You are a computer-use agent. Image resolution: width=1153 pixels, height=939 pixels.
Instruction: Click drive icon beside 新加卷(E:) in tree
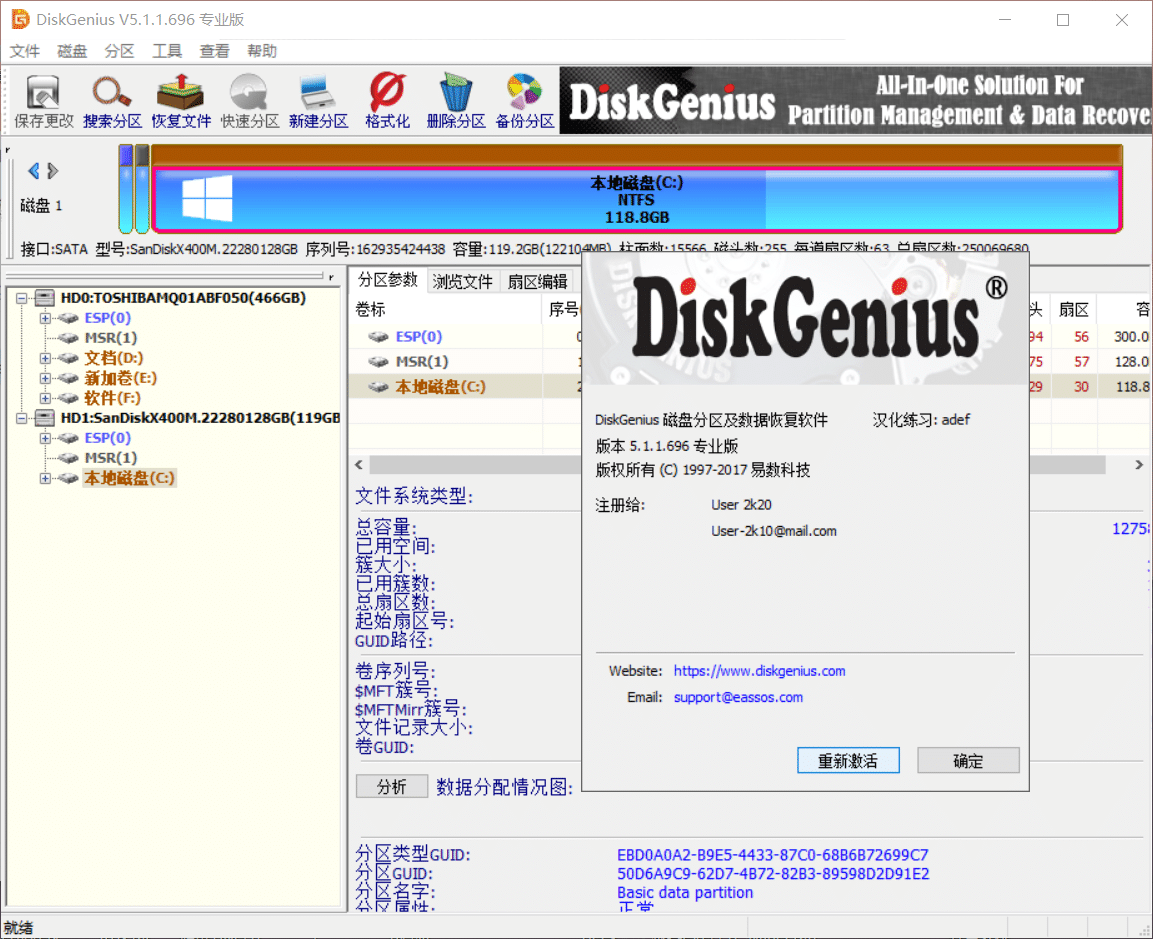coord(68,378)
